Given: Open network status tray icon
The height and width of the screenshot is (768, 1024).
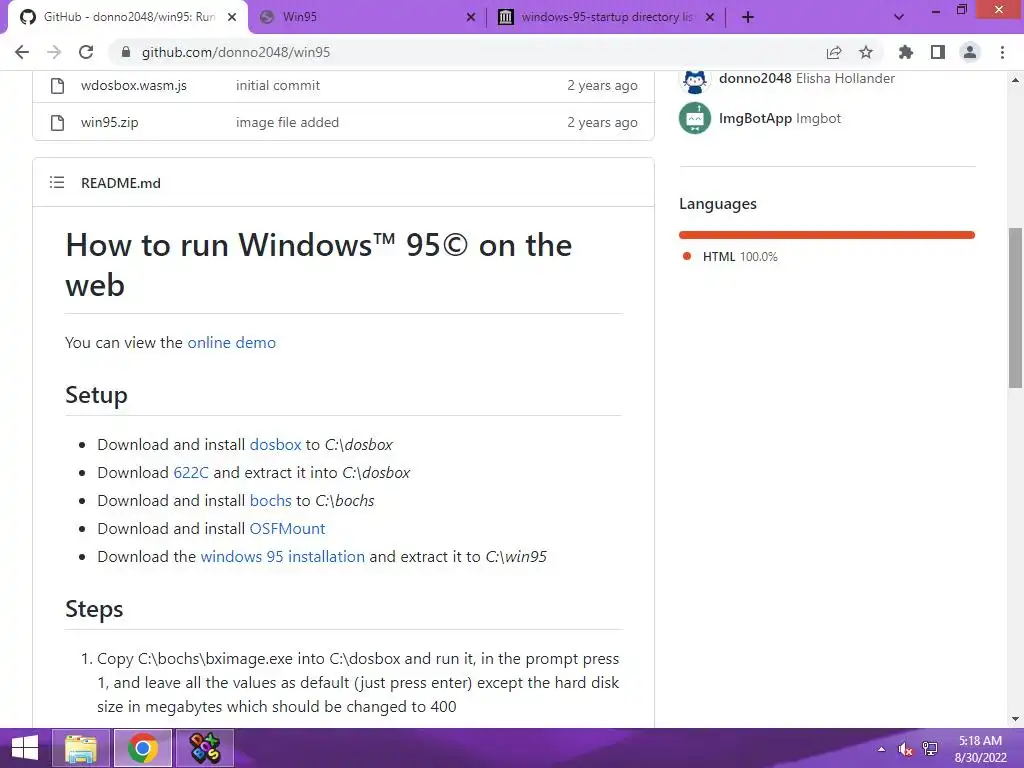Looking at the screenshot, I should point(929,749).
